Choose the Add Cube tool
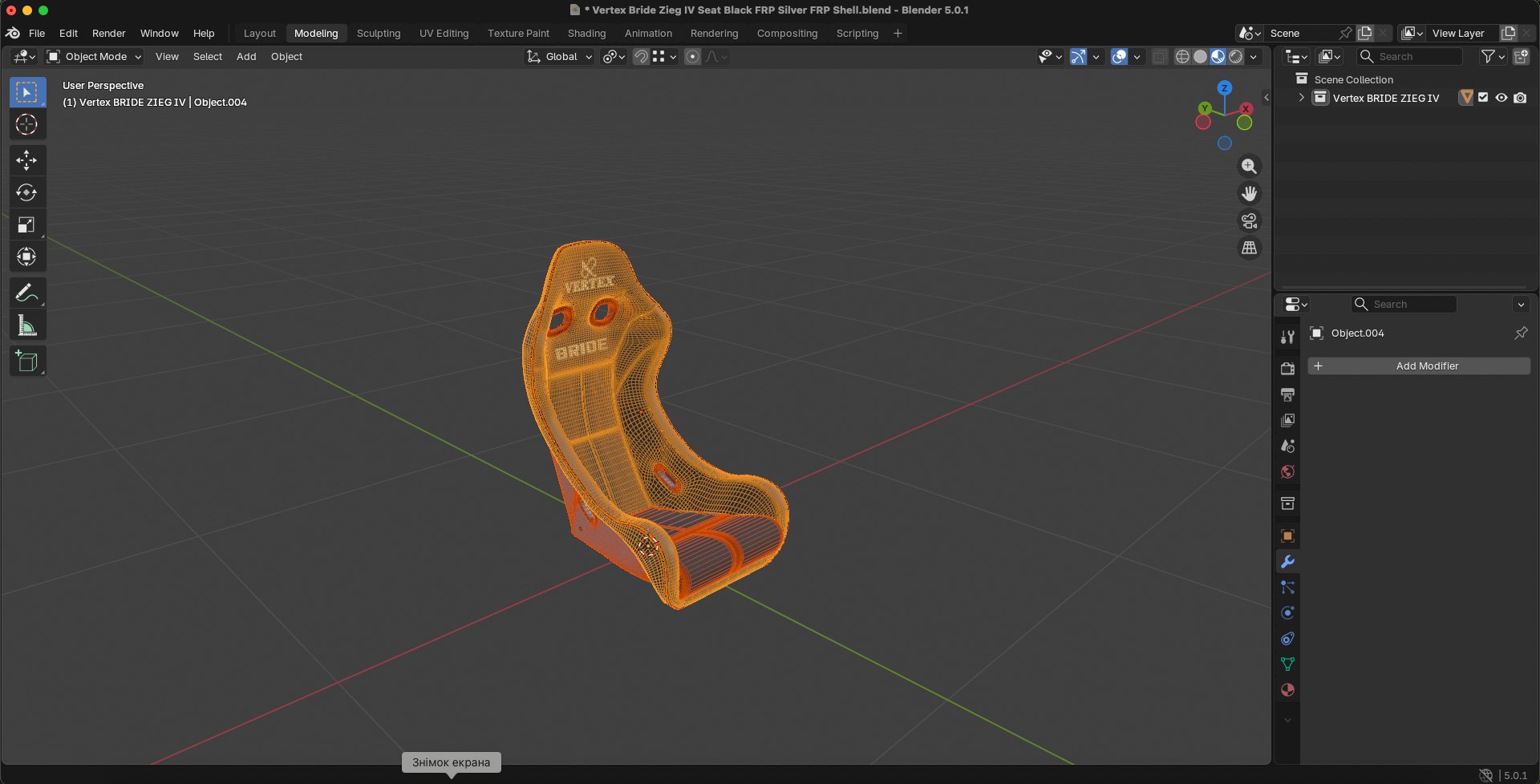 [x=26, y=362]
